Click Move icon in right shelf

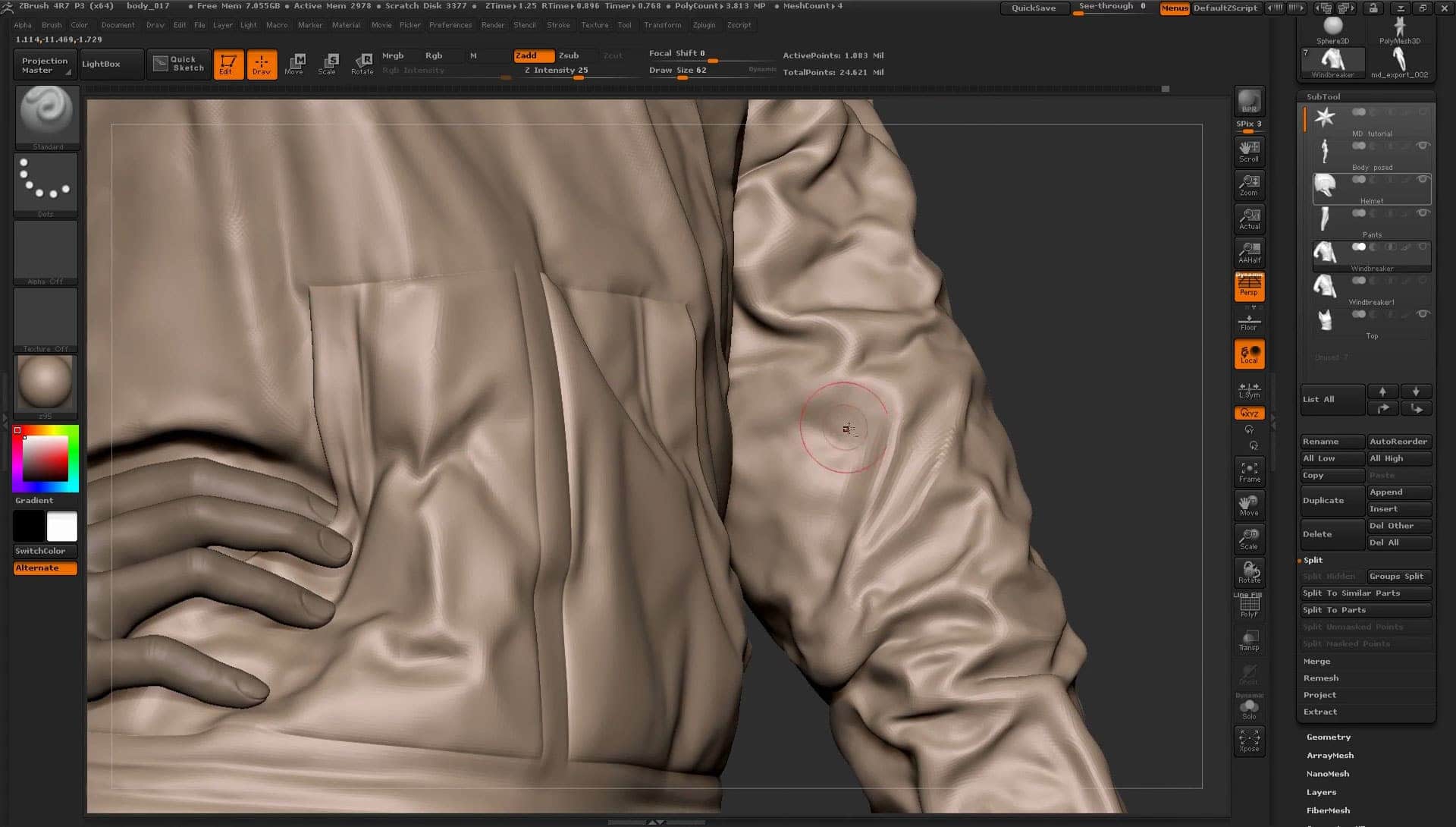coord(1249,505)
